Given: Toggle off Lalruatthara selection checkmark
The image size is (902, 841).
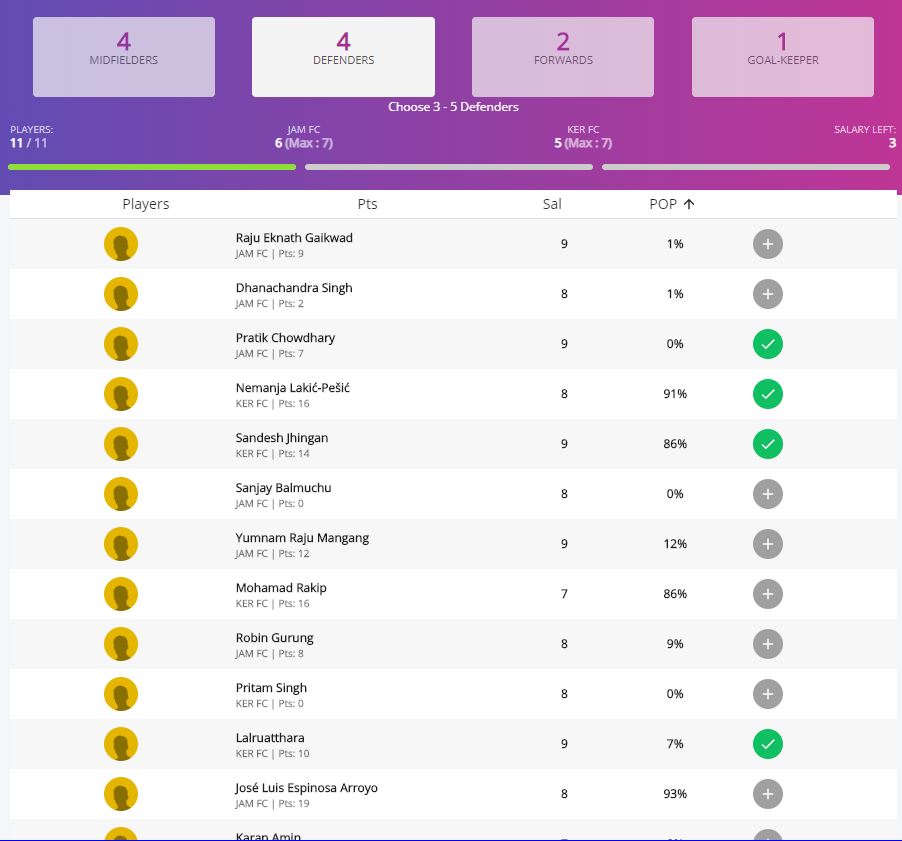Looking at the screenshot, I should (767, 744).
